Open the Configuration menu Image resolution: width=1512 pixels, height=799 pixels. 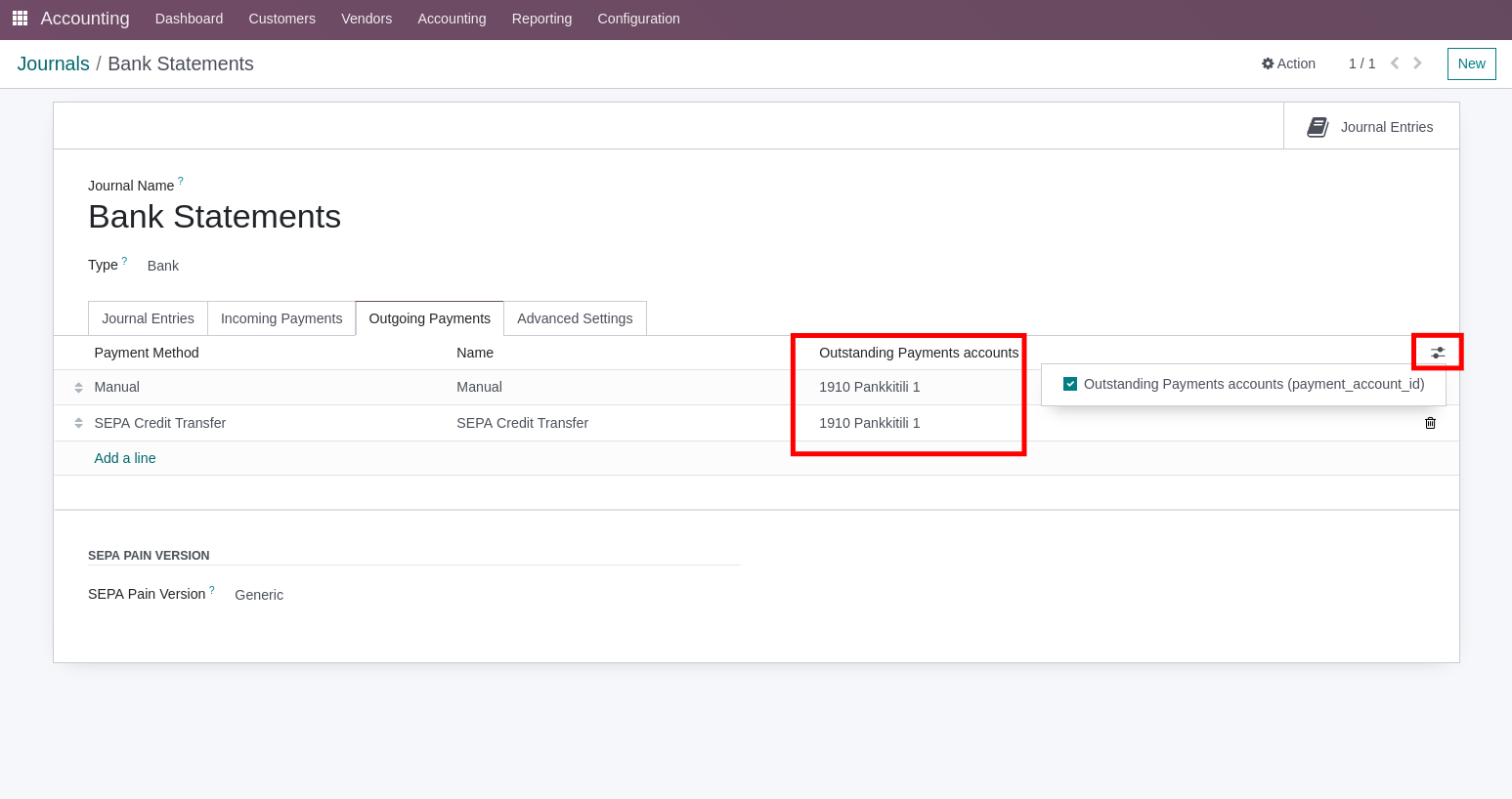pos(638,19)
